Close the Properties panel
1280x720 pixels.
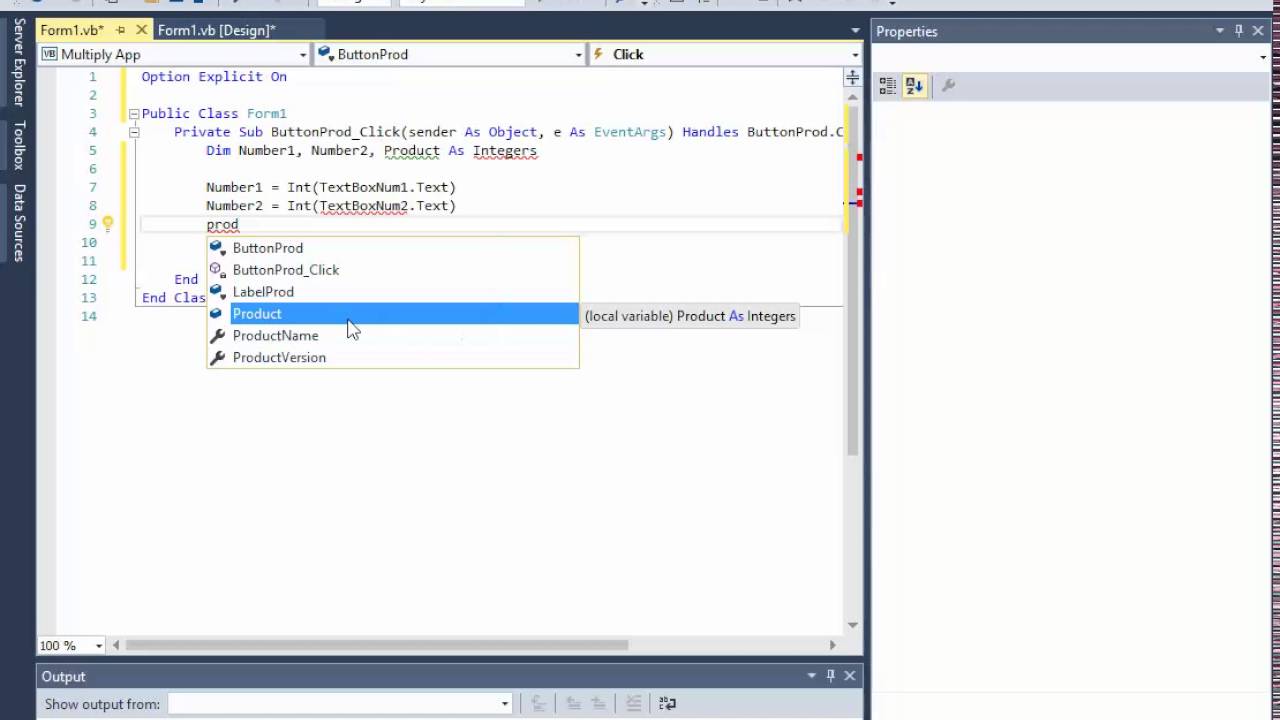(x=1258, y=31)
